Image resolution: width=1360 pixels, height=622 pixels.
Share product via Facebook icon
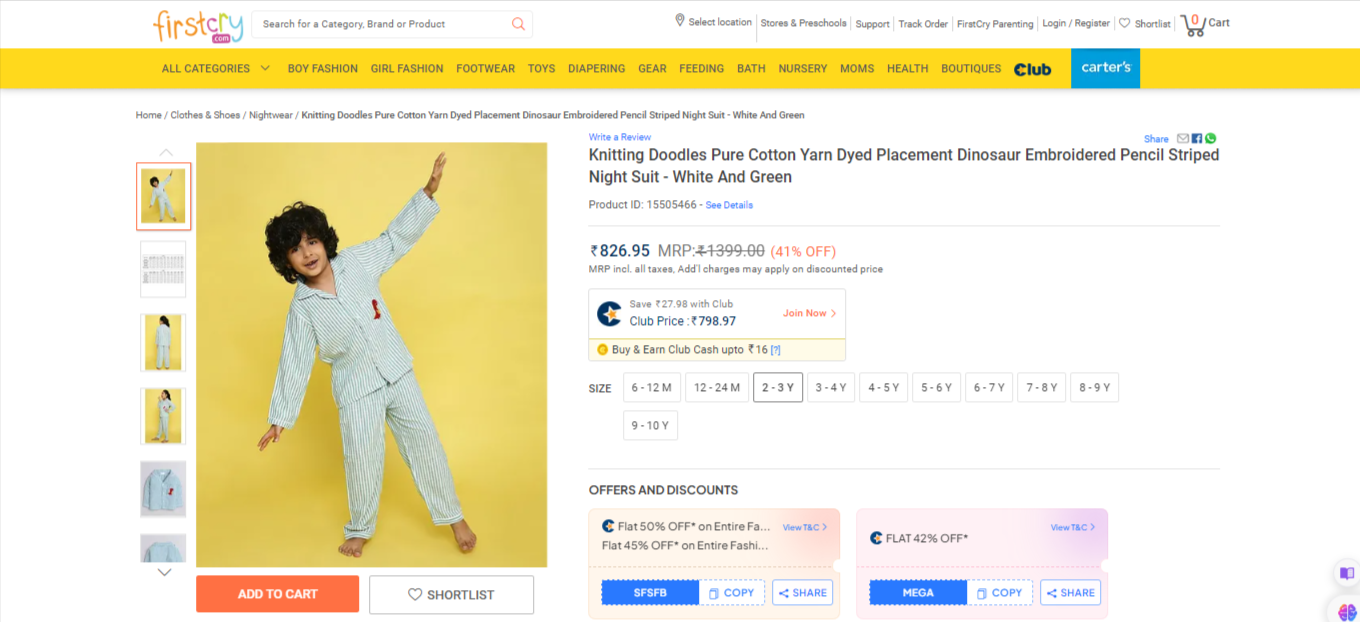[x=1197, y=138]
